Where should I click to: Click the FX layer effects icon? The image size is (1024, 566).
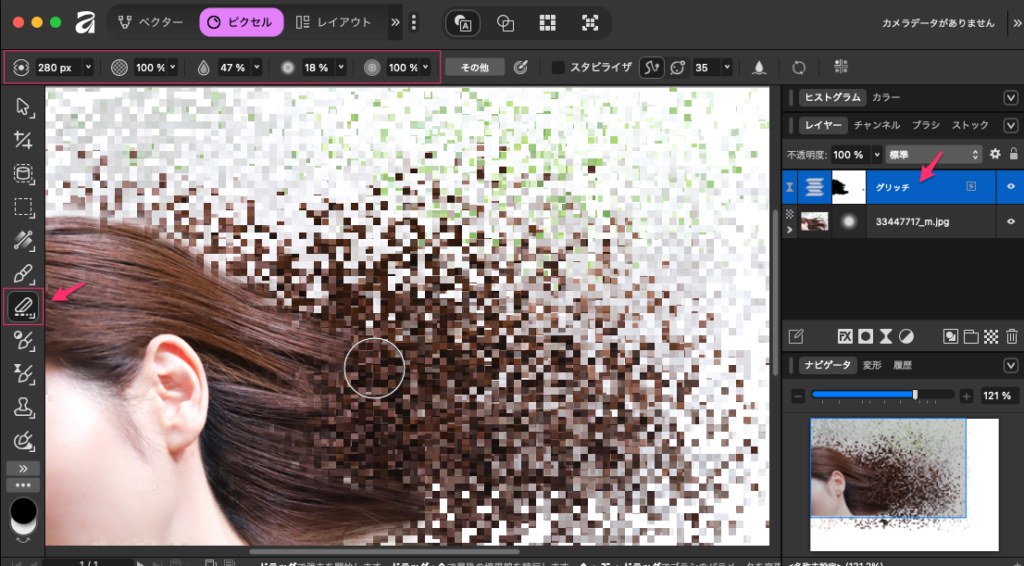(x=844, y=336)
